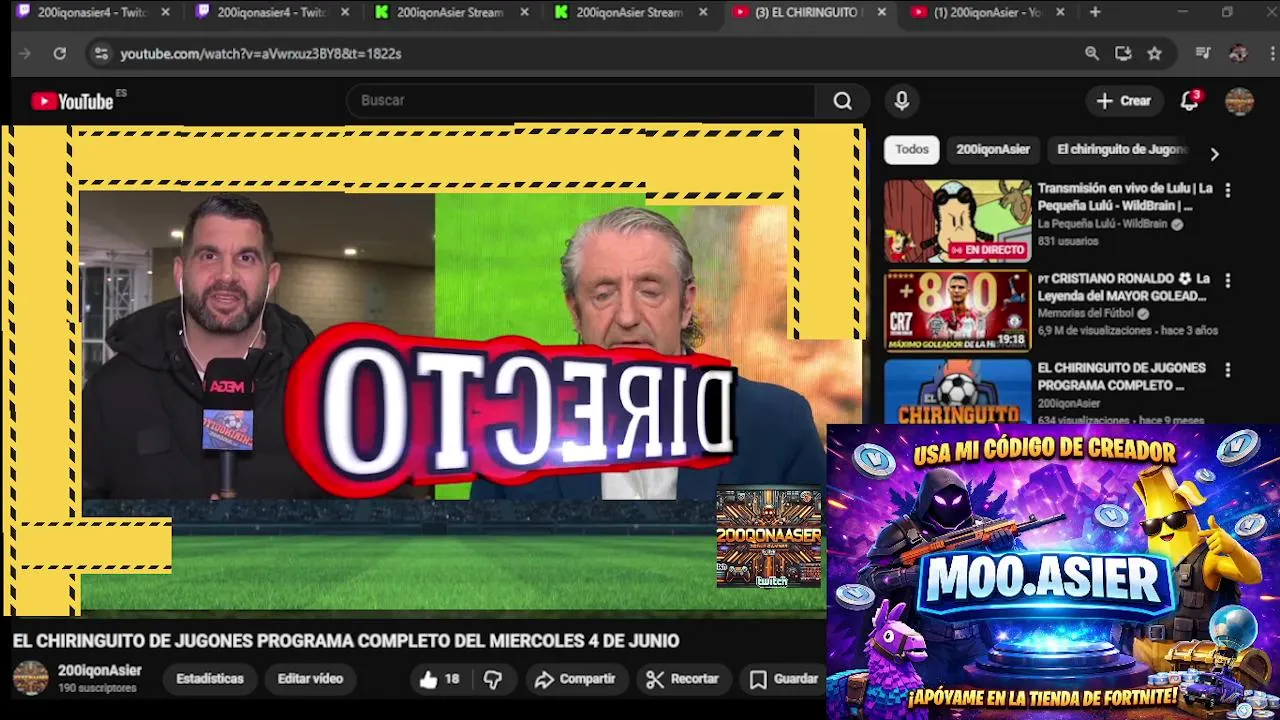Select the Todos filter chip

911,149
